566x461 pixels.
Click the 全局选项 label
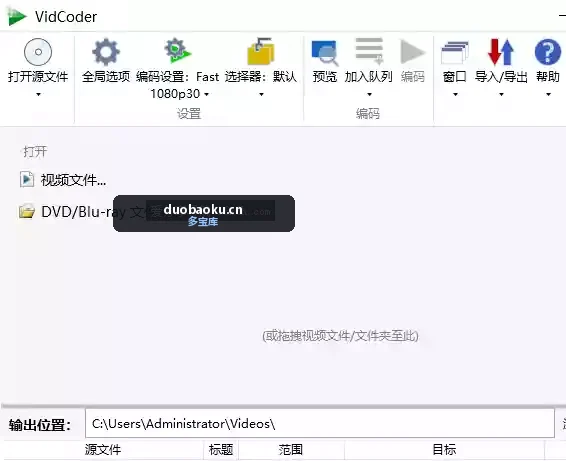click(106, 77)
